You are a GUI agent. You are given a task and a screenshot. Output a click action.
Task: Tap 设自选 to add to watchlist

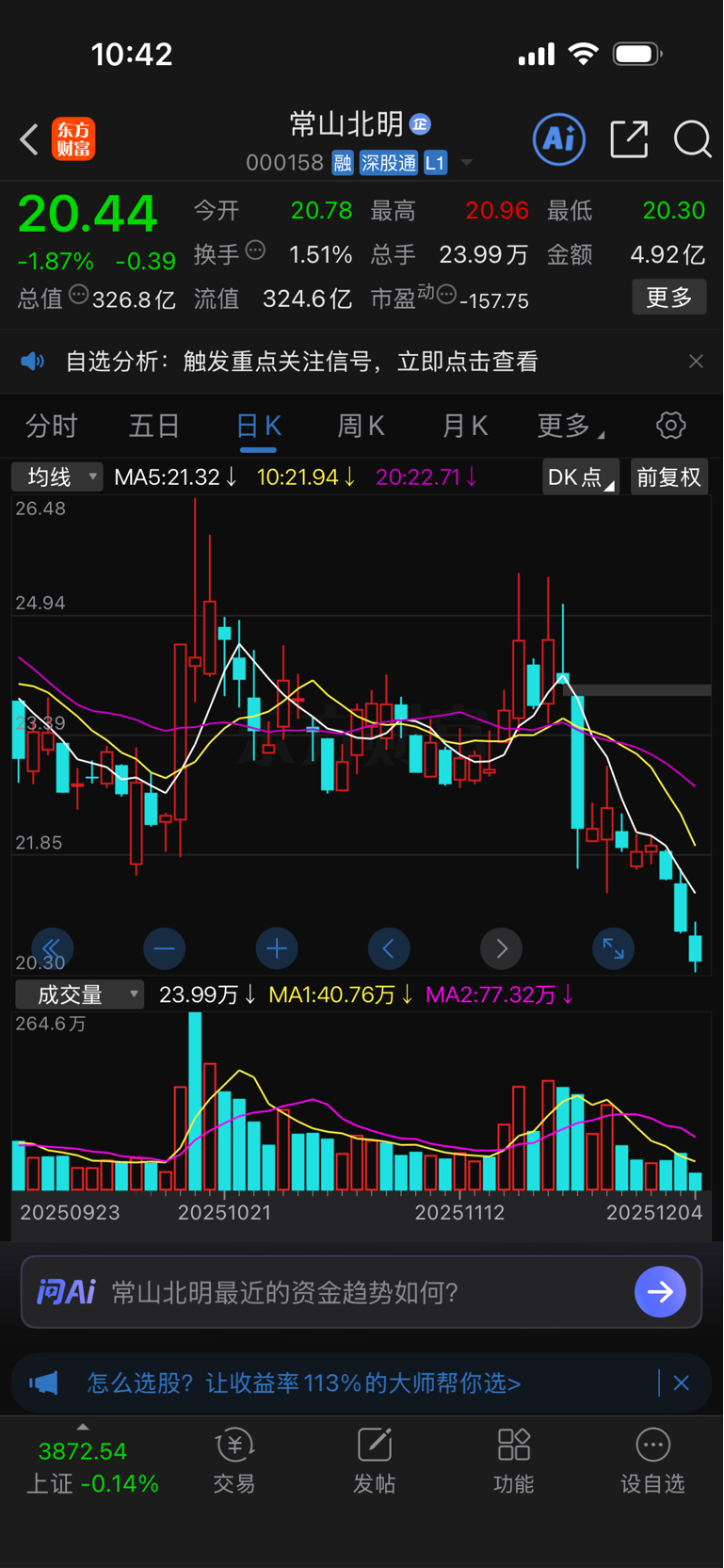click(652, 1462)
